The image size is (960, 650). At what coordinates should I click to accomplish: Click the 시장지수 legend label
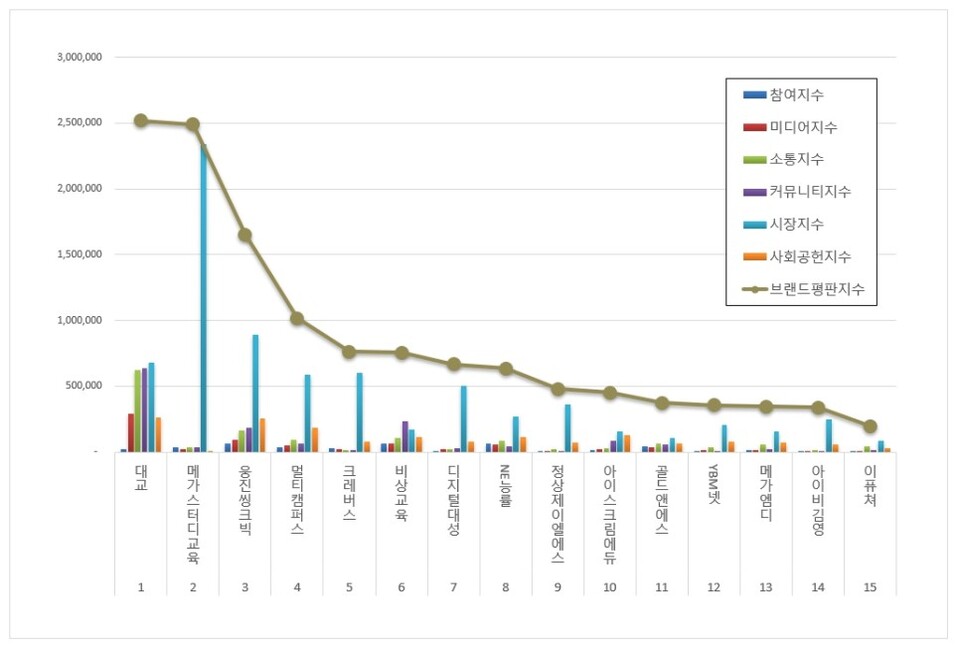click(797, 224)
